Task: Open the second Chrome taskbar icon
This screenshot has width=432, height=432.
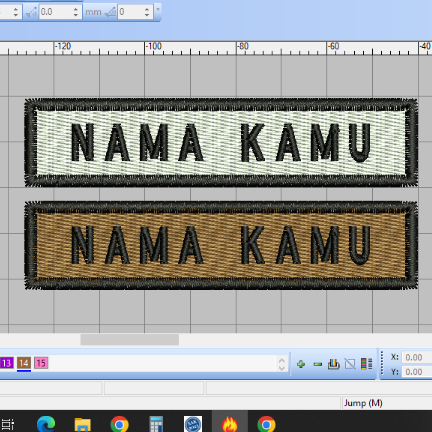Action: [266, 424]
